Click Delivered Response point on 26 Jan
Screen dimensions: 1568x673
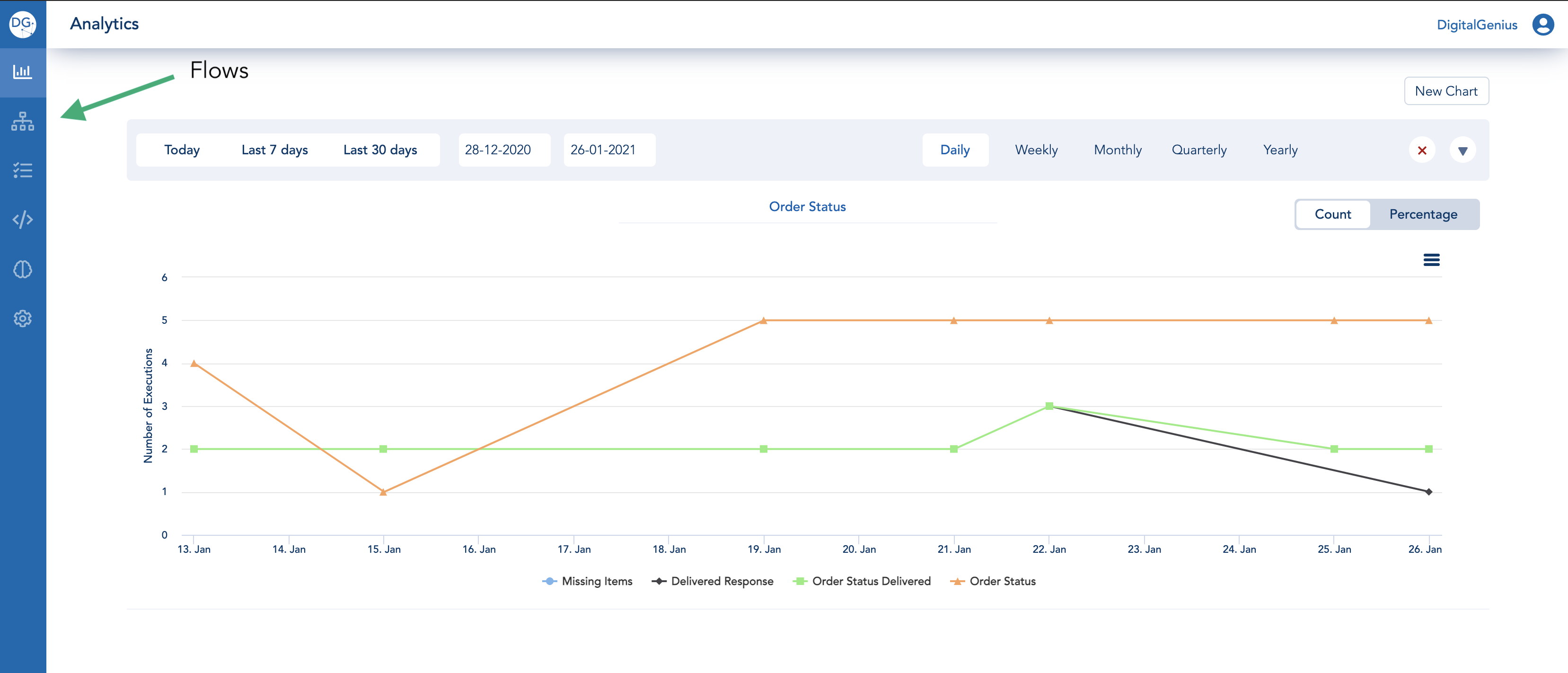point(1428,492)
